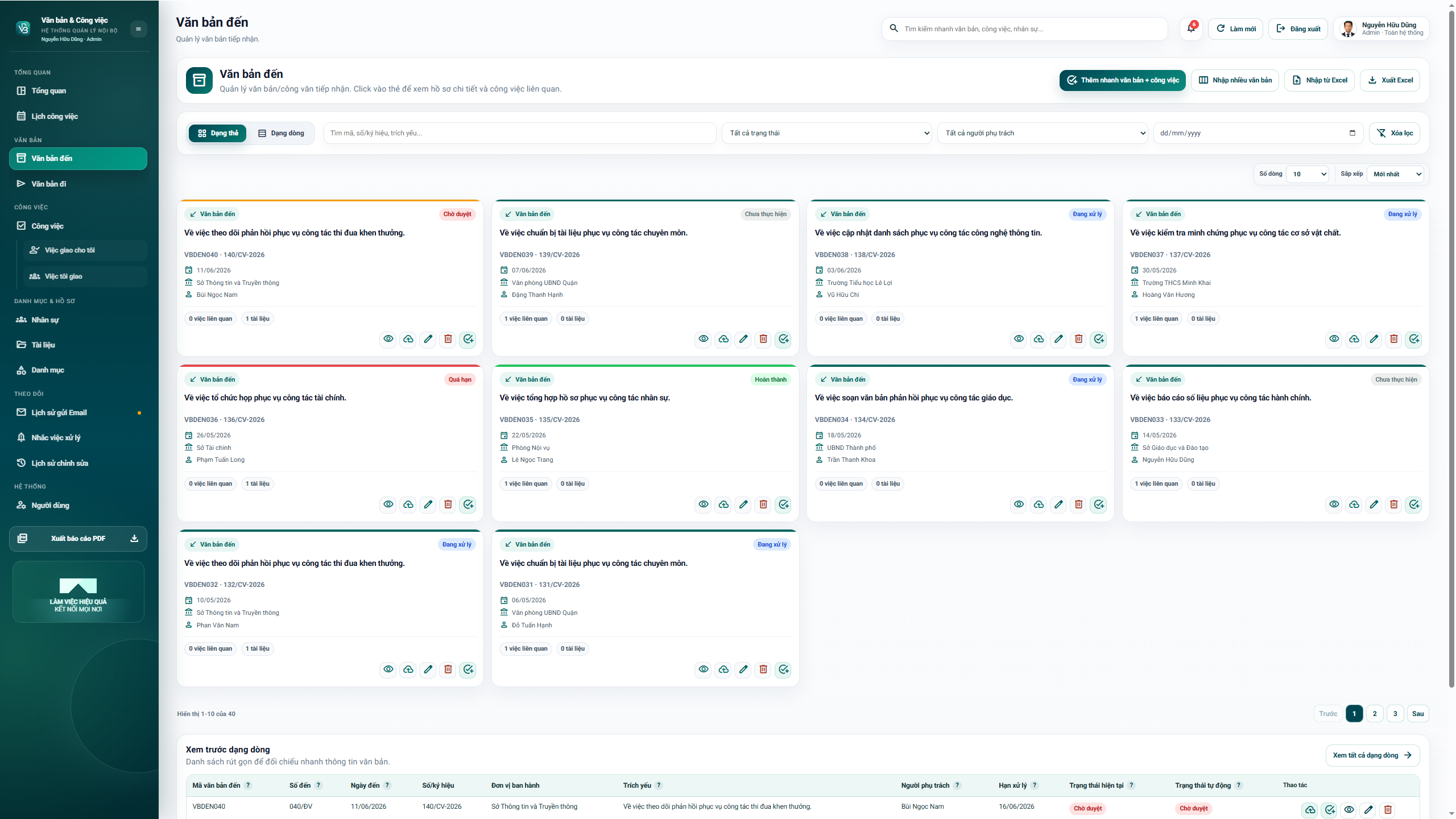Add a task to the VBDEN035 card
The height and width of the screenshot is (819, 1456).
[x=783, y=504]
